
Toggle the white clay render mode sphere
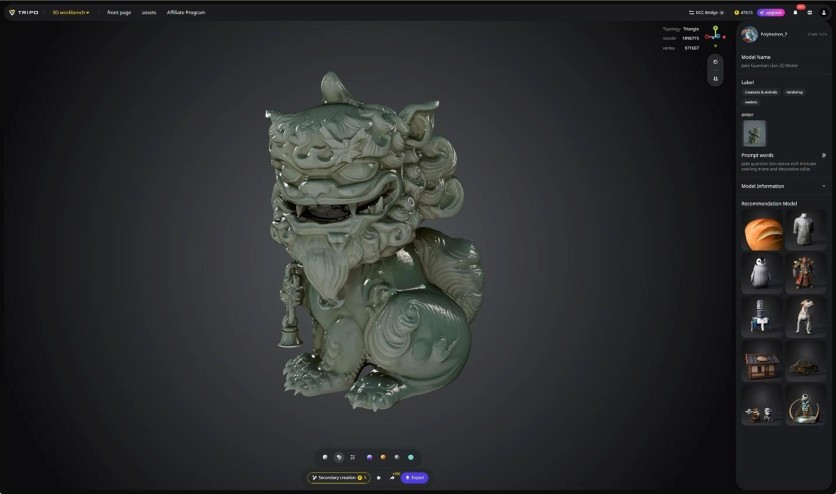tap(324, 457)
